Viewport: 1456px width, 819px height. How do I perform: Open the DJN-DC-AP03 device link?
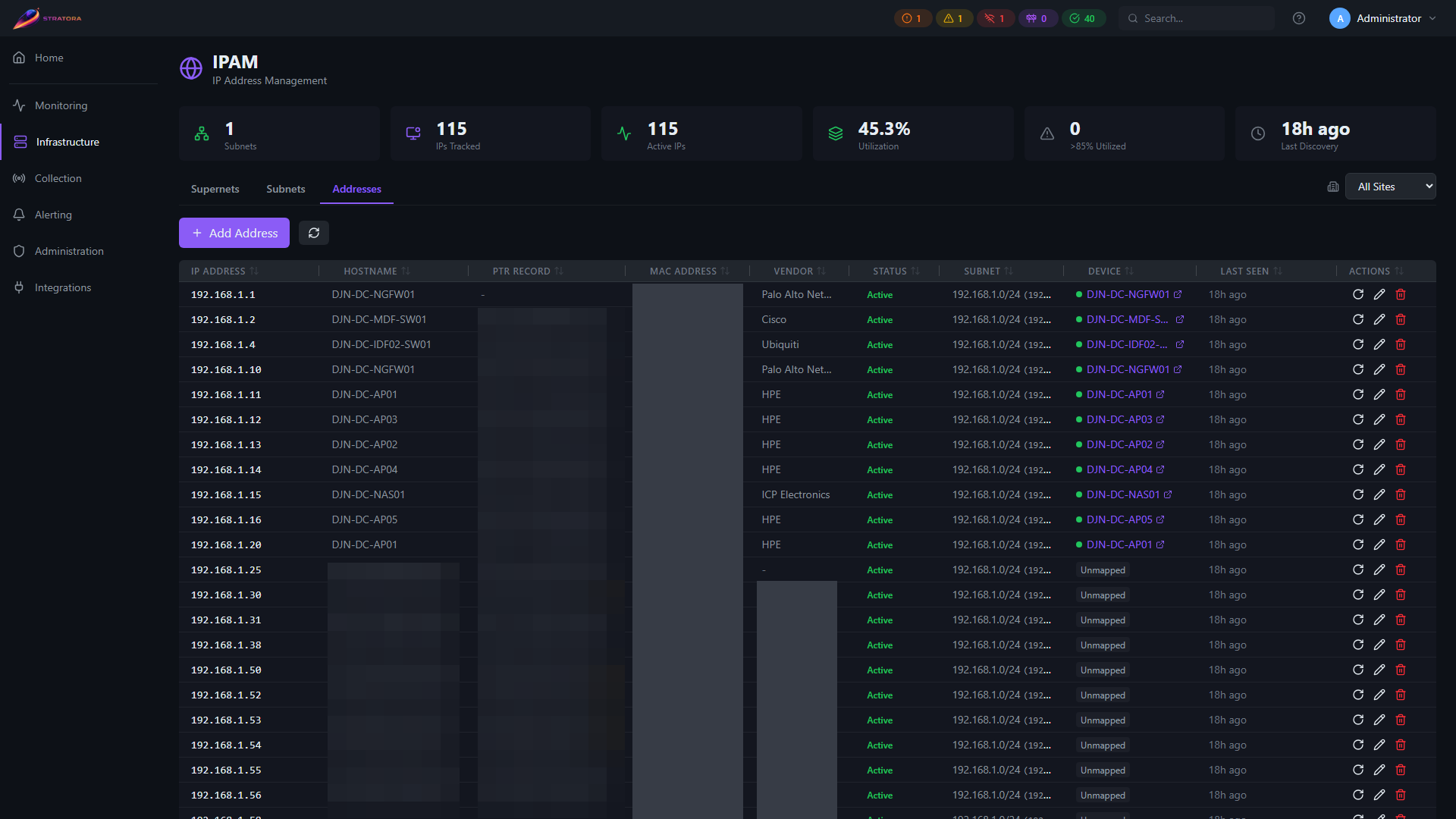point(1119,419)
